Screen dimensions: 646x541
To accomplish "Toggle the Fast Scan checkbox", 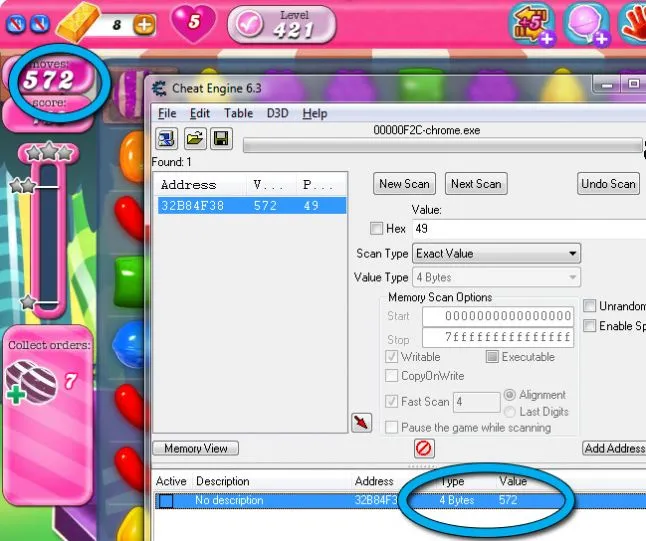I will click(x=391, y=401).
